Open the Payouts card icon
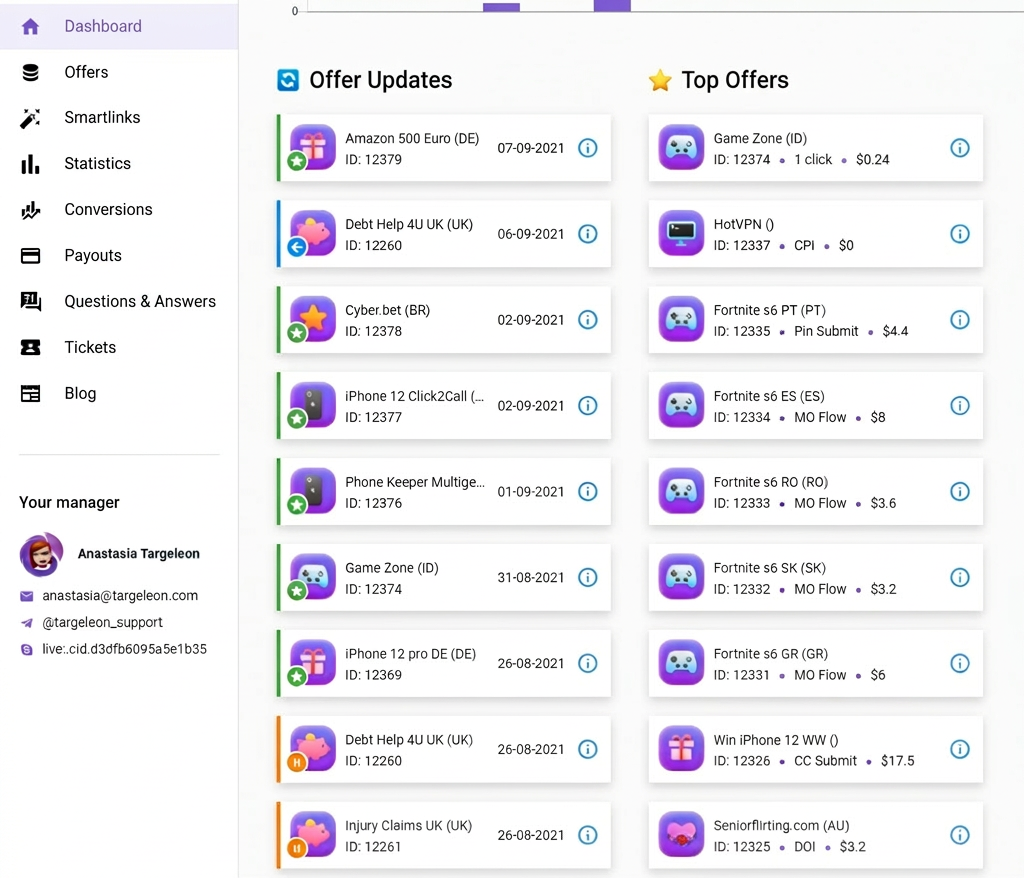The height and width of the screenshot is (878, 1024). click(x=30, y=256)
